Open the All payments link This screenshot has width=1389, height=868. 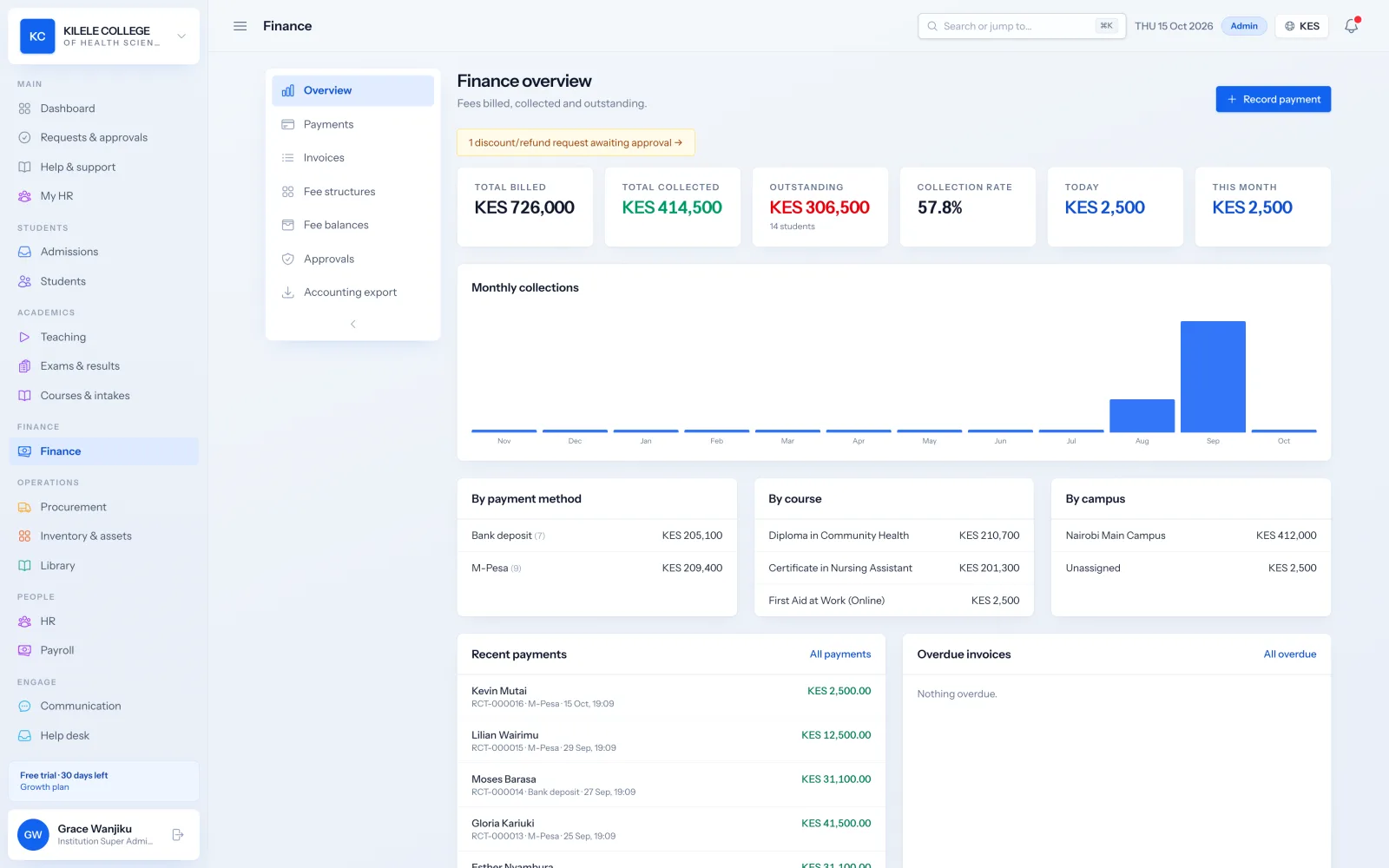coord(839,654)
